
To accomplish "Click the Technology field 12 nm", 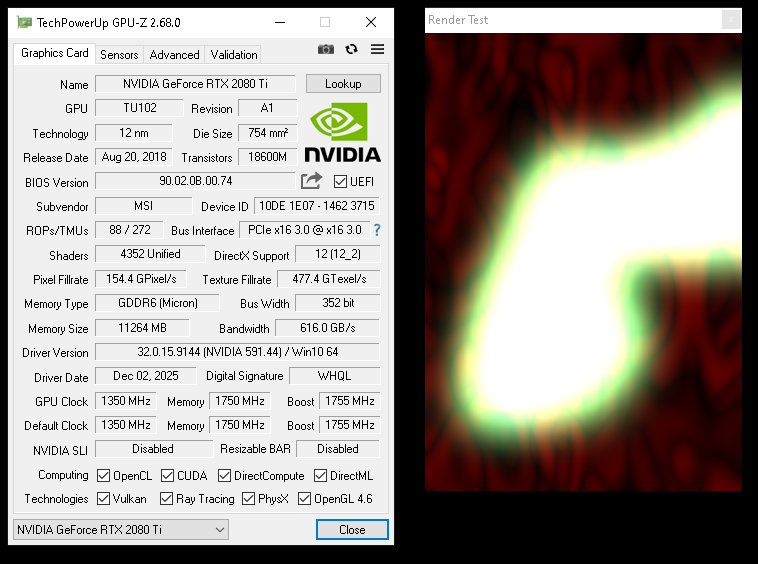I will [x=134, y=133].
